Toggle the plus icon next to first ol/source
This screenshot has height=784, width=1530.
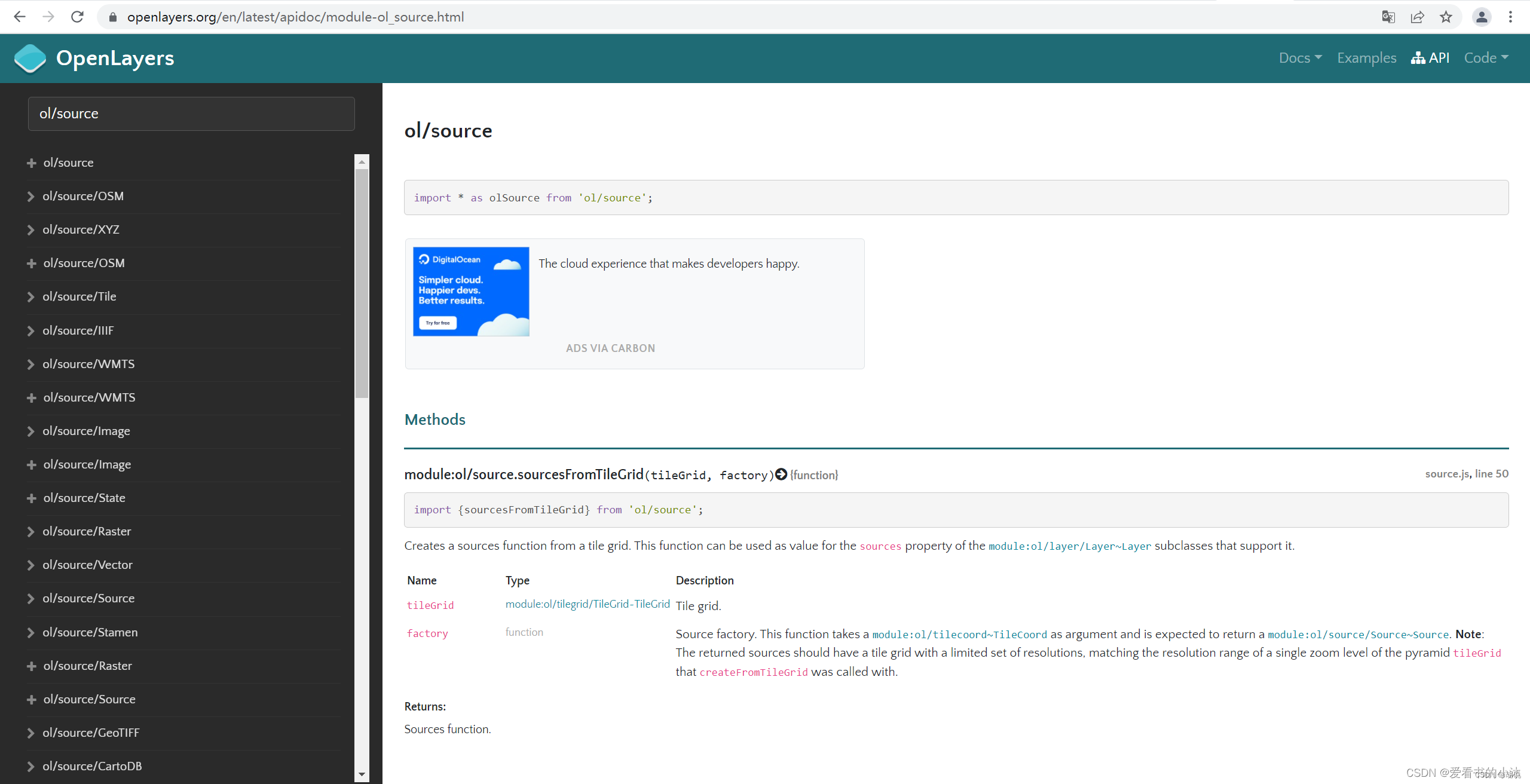[x=32, y=163]
